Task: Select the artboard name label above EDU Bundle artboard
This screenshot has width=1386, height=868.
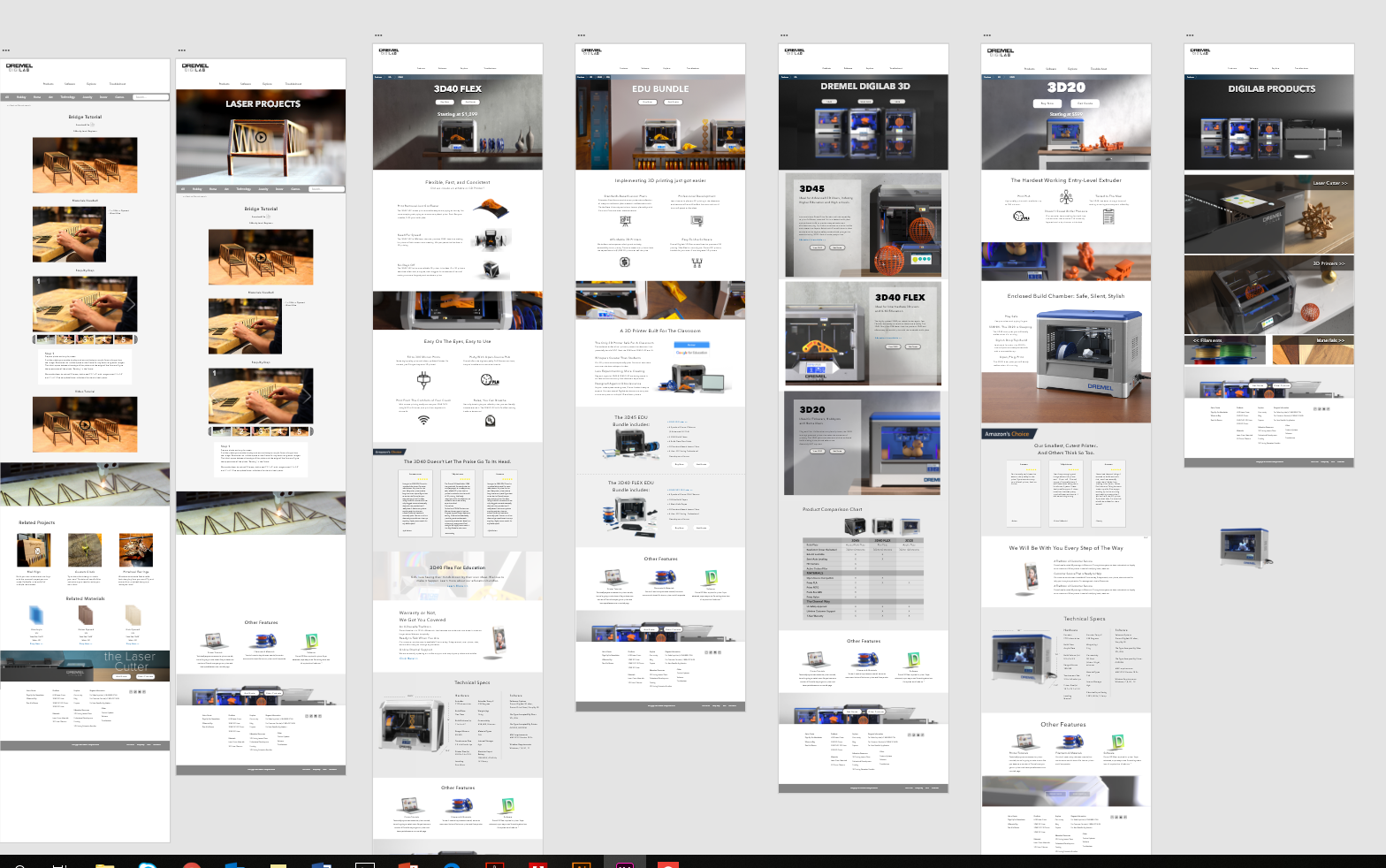Action: (581, 35)
